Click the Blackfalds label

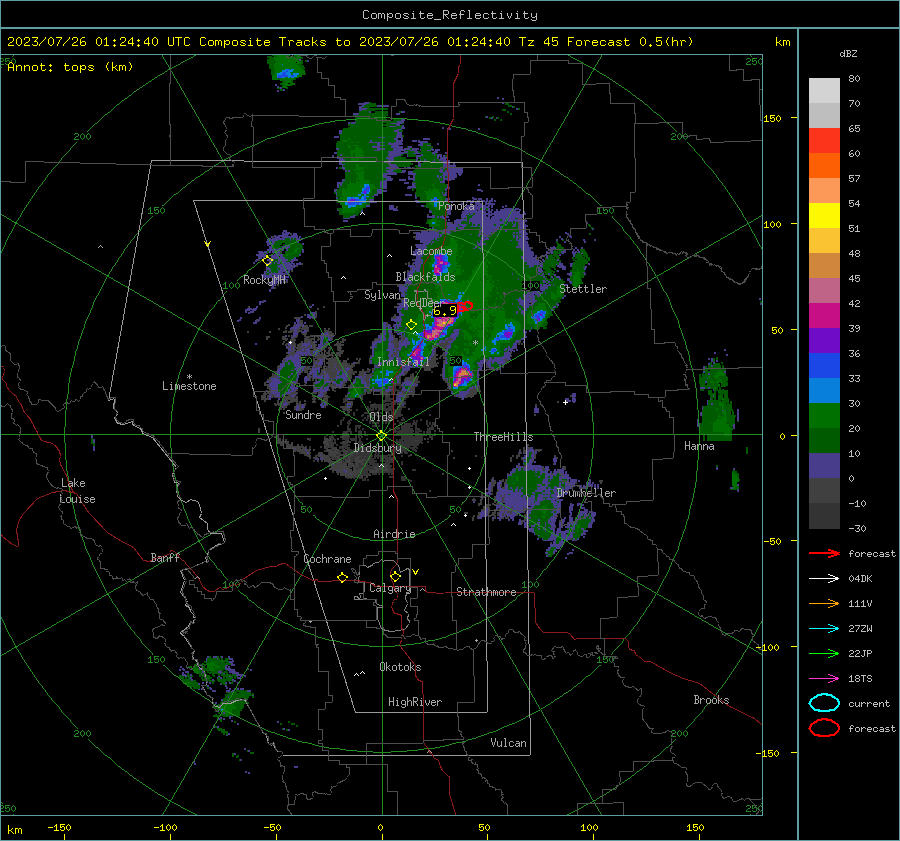coord(425,277)
